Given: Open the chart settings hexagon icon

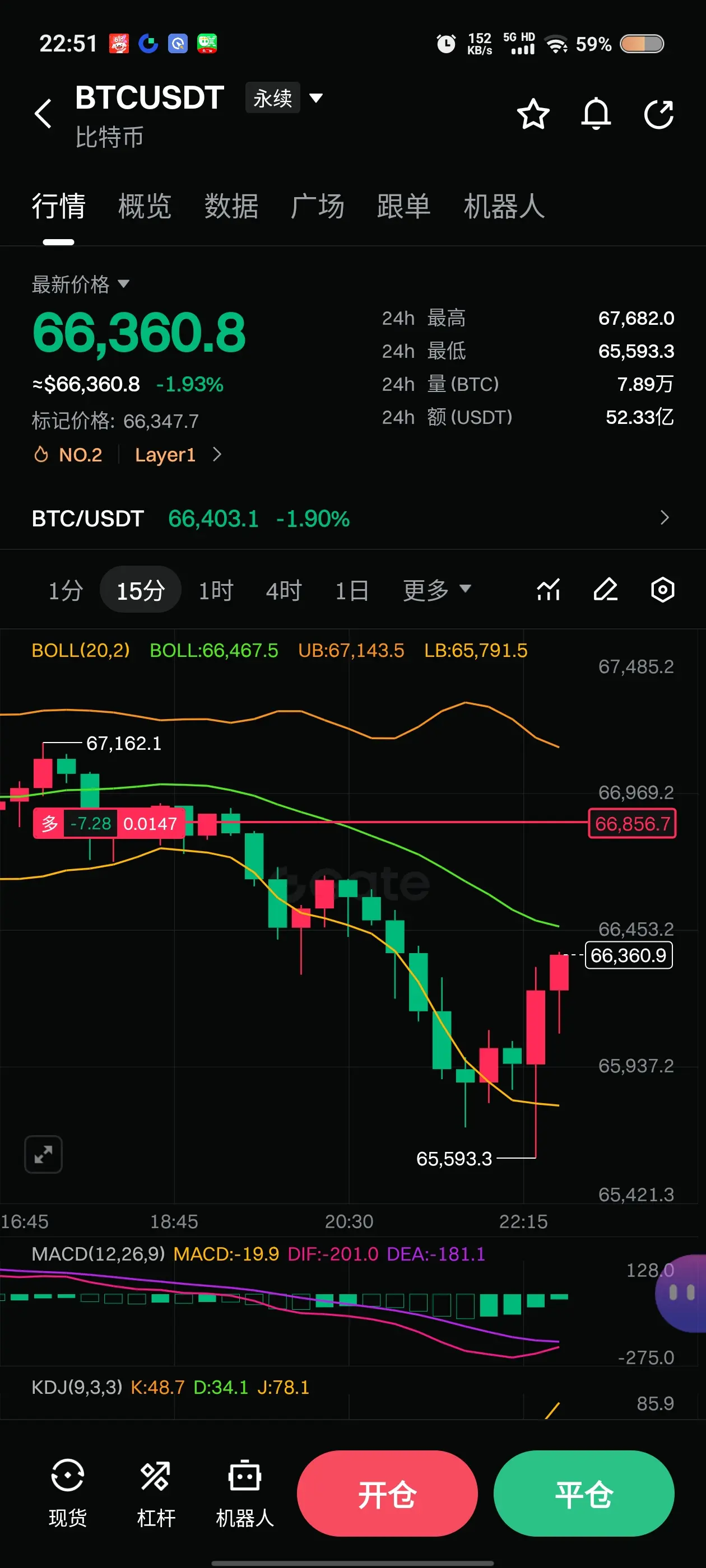Looking at the screenshot, I should click(x=663, y=590).
